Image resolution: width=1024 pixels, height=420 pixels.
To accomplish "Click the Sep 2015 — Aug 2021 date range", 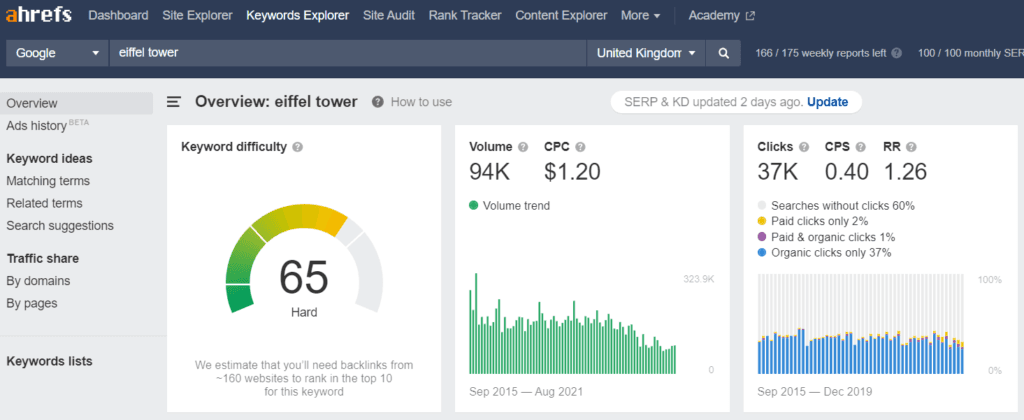I will tap(526, 392).
